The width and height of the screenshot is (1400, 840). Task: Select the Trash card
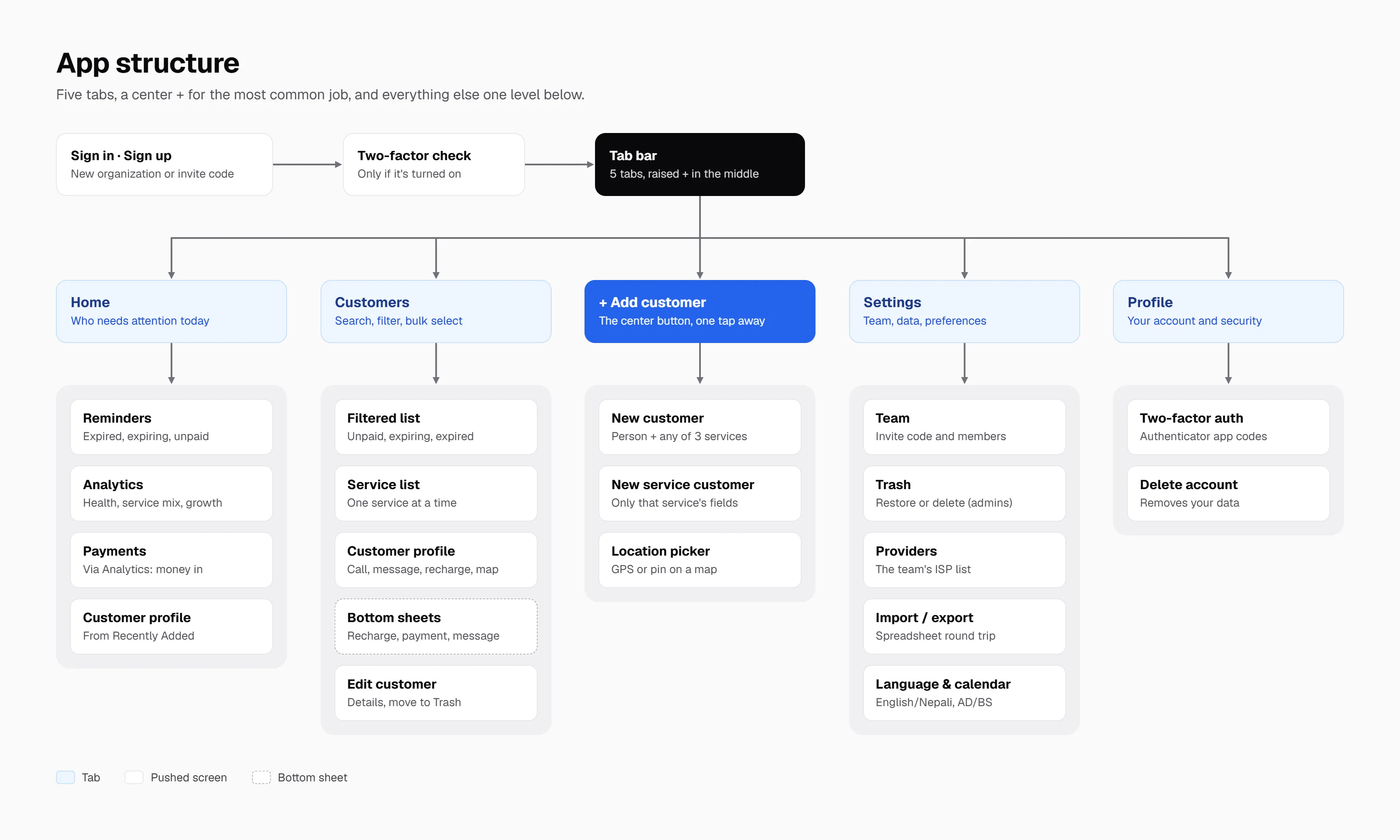(964, 493)
